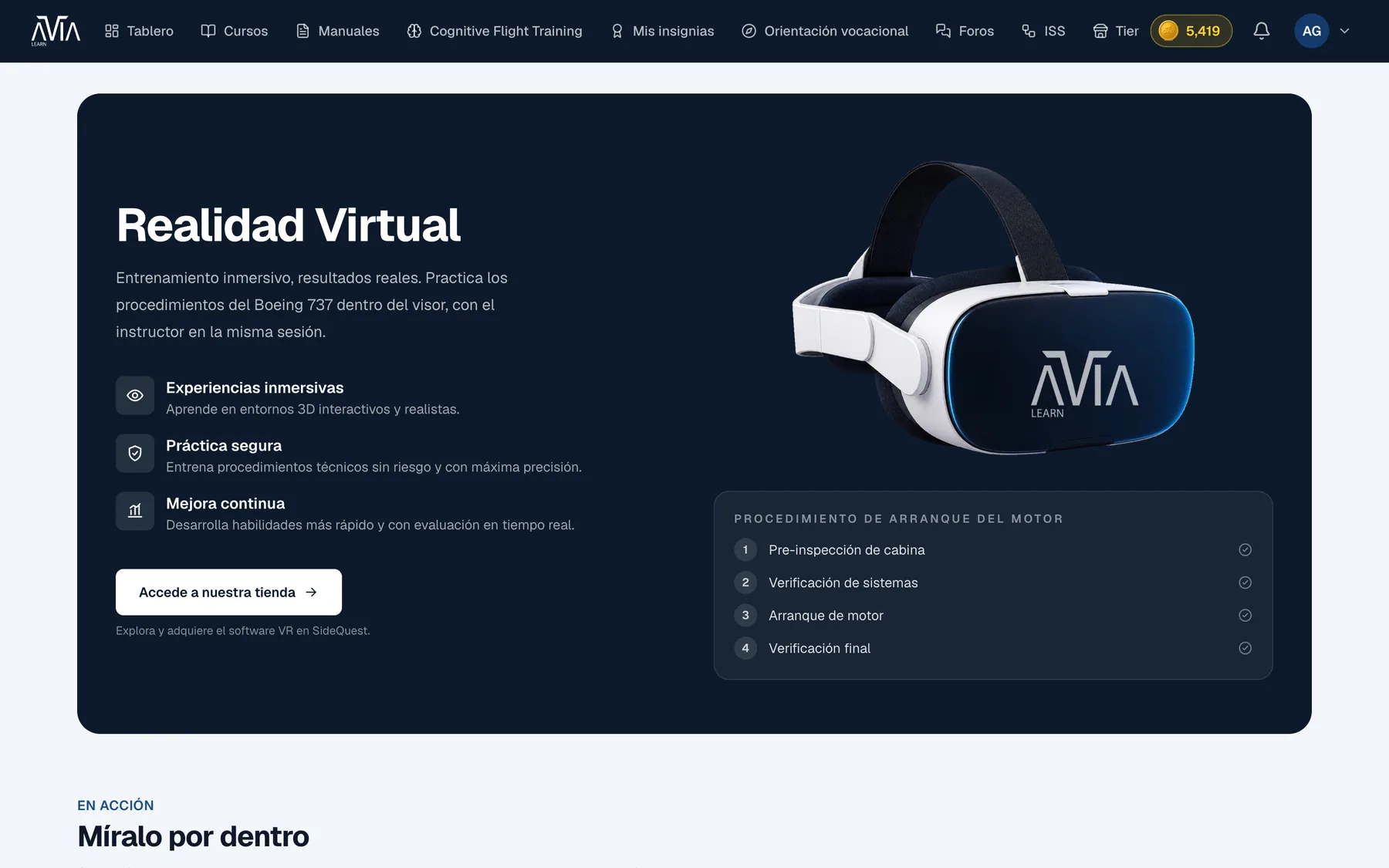Click the SideQuest explanatory note
This screenshot has width=1389, height=868.
(x=243, y=630)
